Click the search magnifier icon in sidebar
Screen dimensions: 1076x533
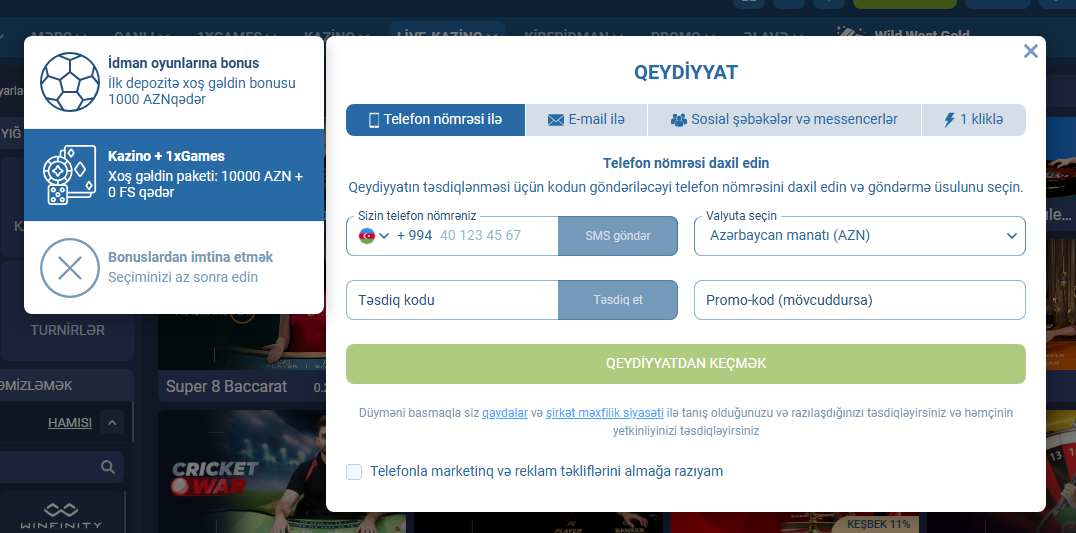pos(108,467)
